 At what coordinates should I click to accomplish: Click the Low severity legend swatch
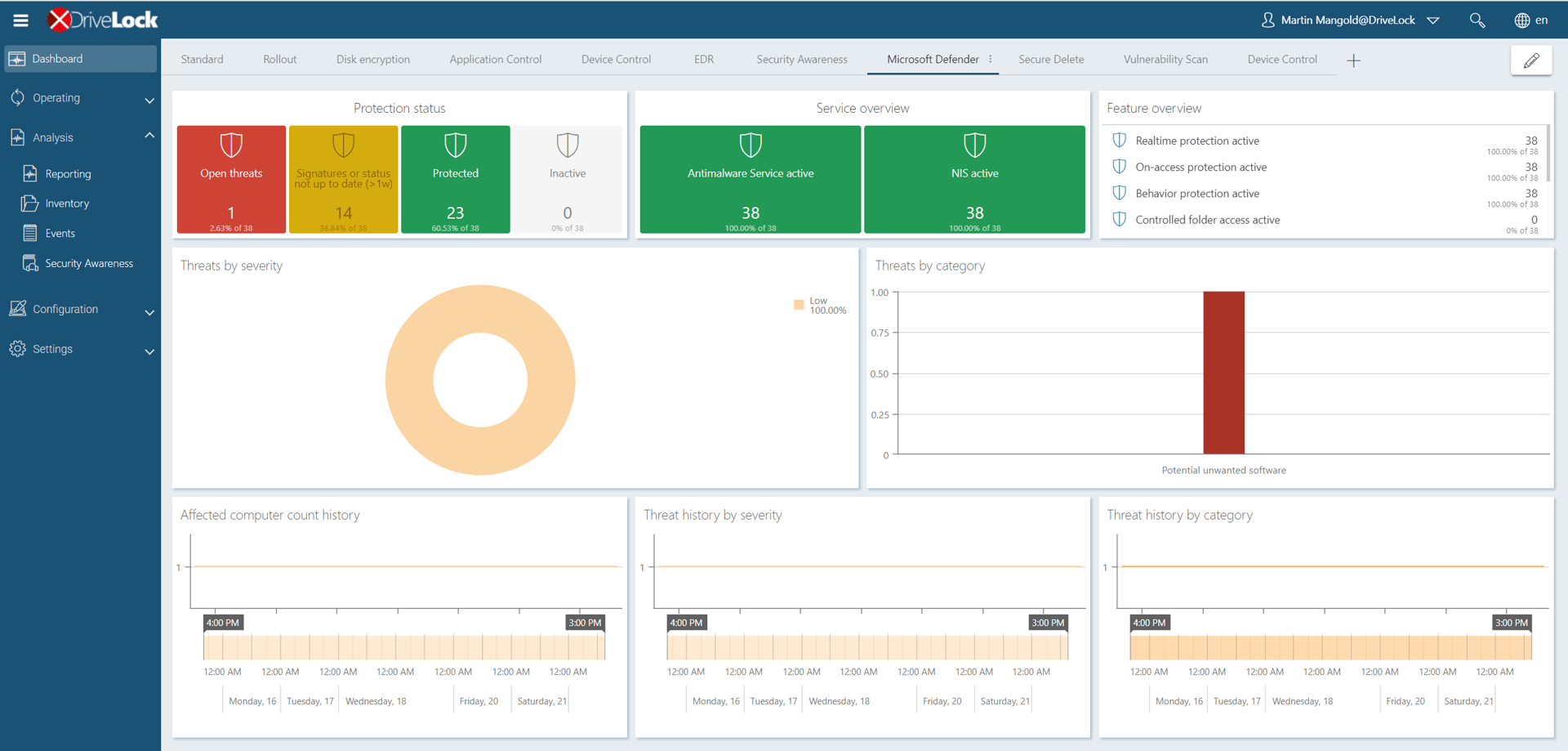coord(799,304)
